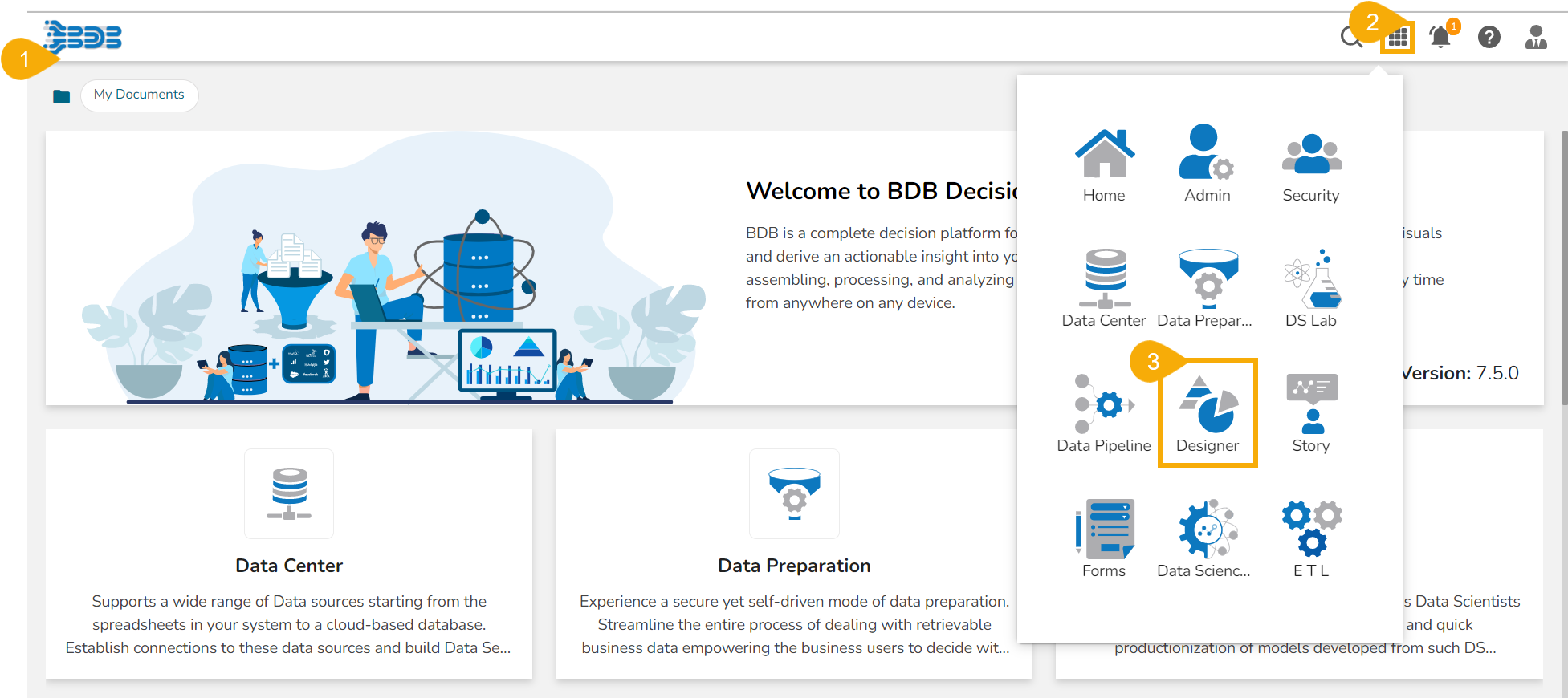This screenshot has height=698, width=1568.
Task: Open the help question mark icon
Action: point(1489,37)
